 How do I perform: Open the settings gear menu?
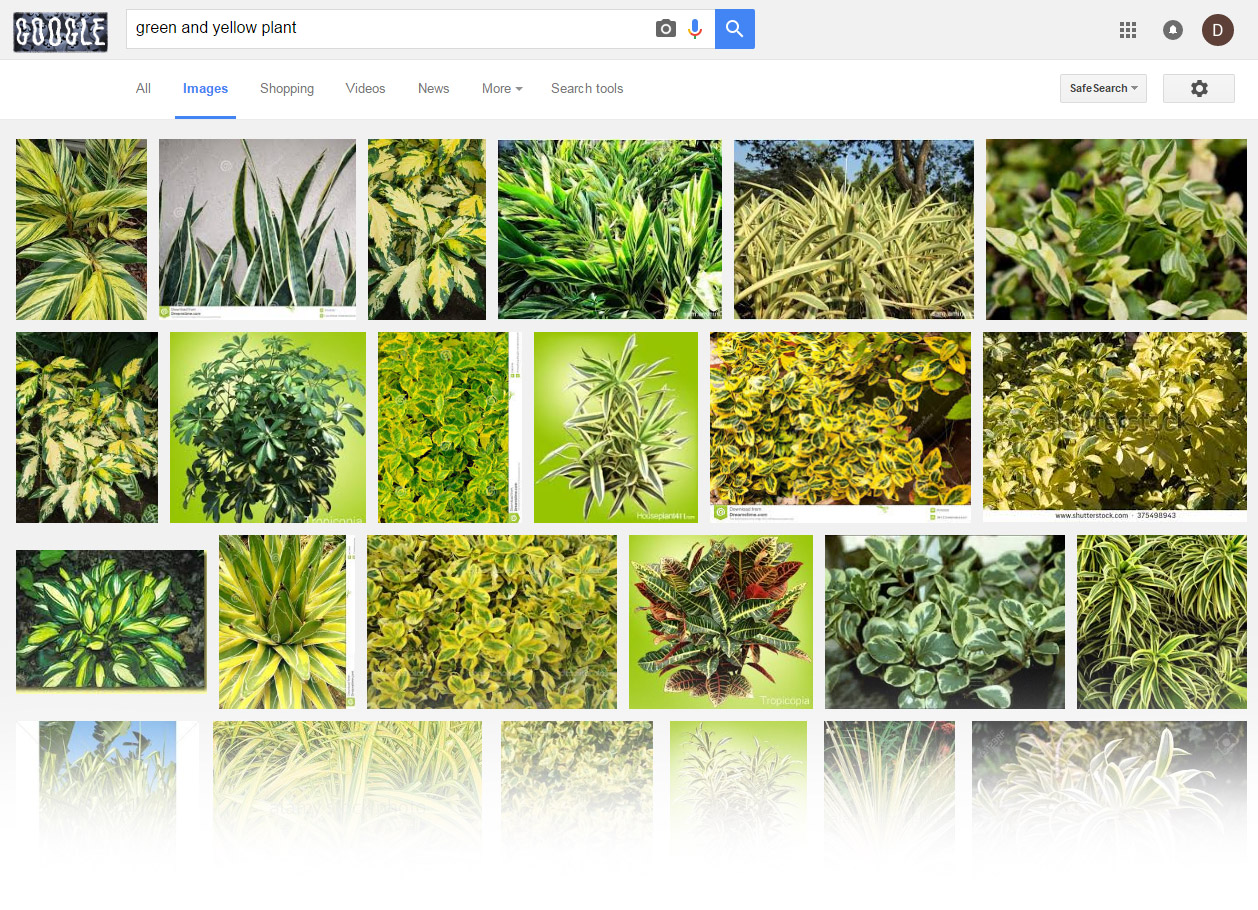click(1198, 88)
